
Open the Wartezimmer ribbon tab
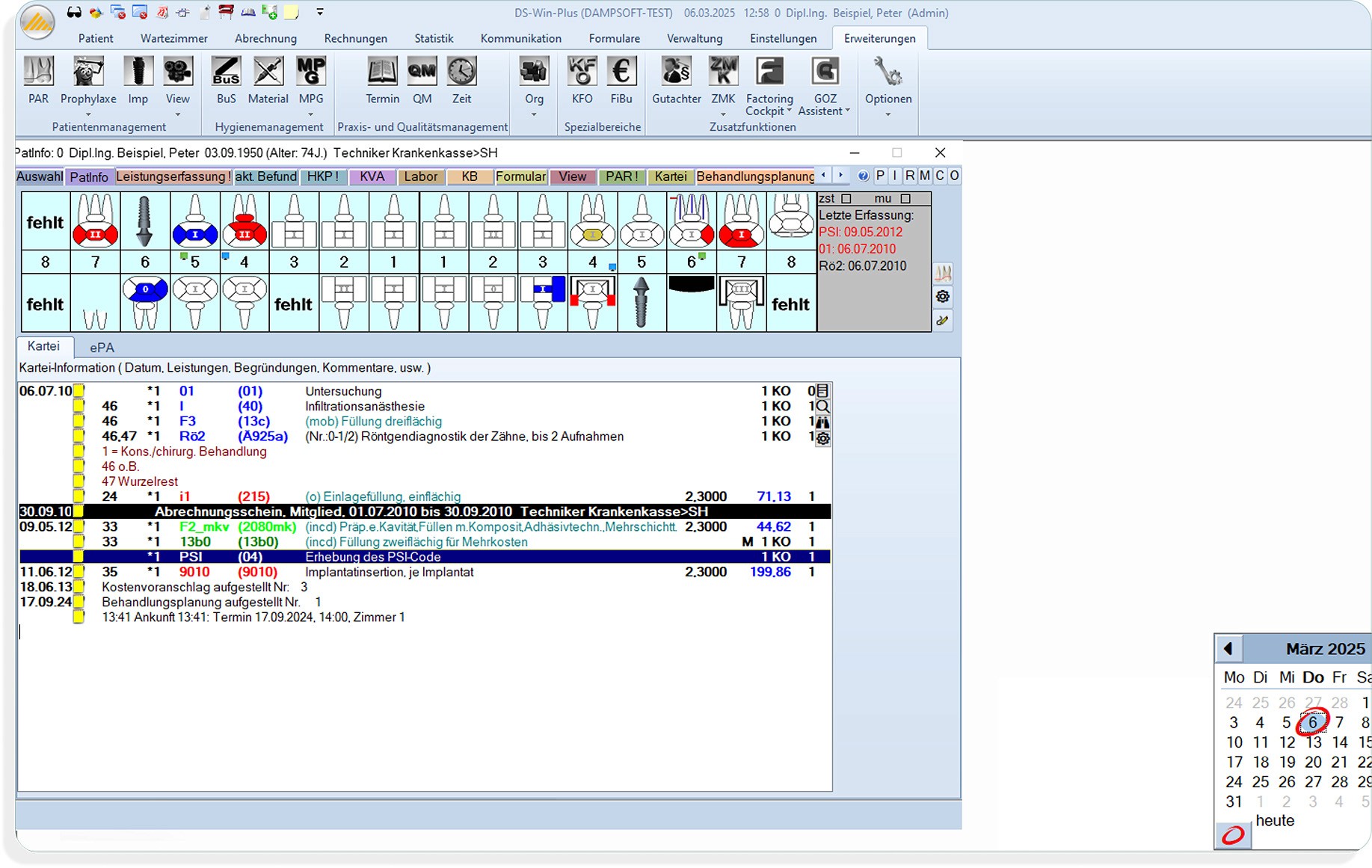pyautogui.click(x=174, y=38)
